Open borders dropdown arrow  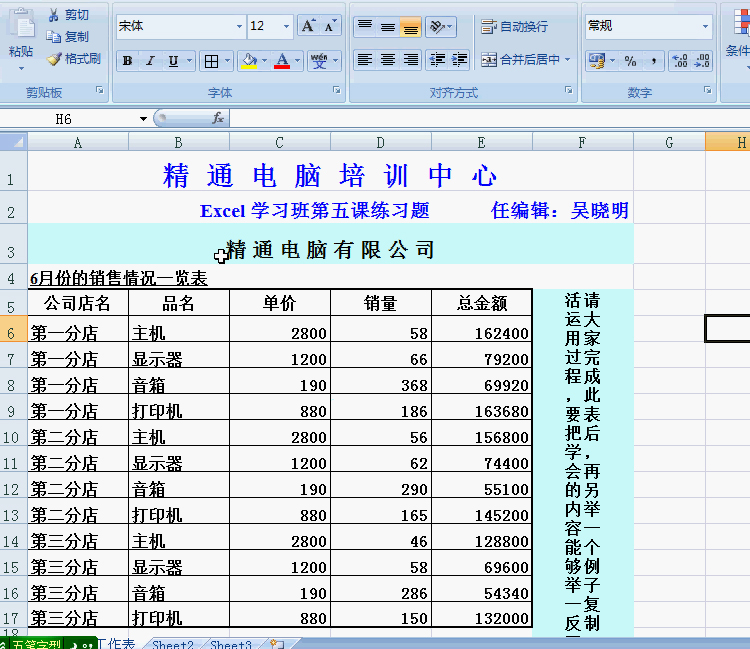(x=228, y=61)
